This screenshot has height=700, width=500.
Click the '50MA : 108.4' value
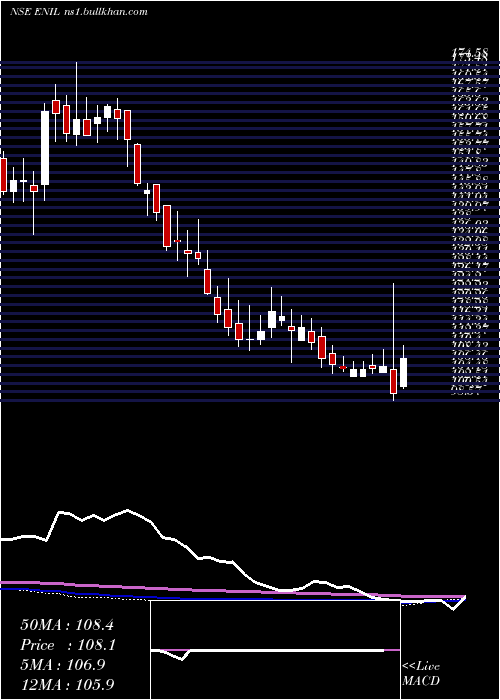tap(67, 625)
